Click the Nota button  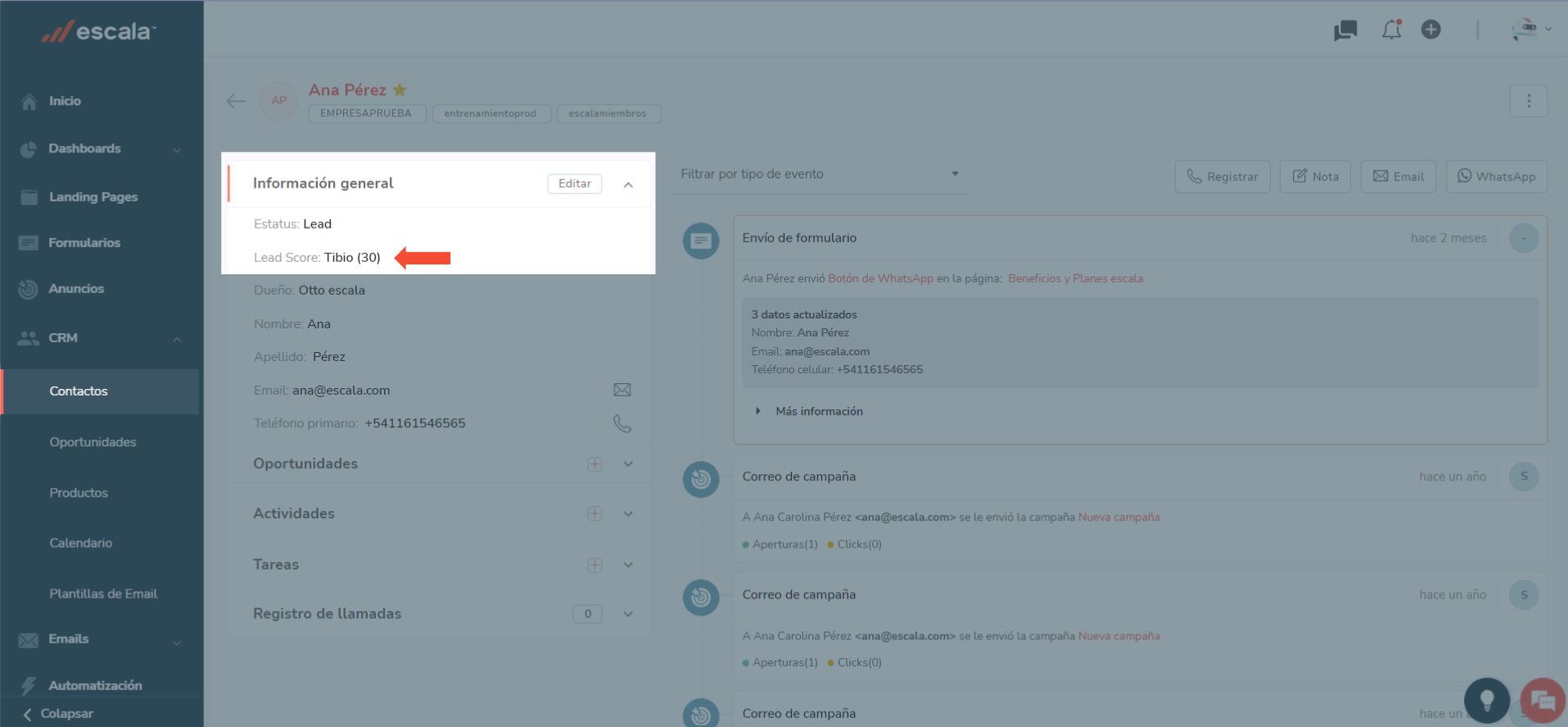click(x=1315, y=177)
